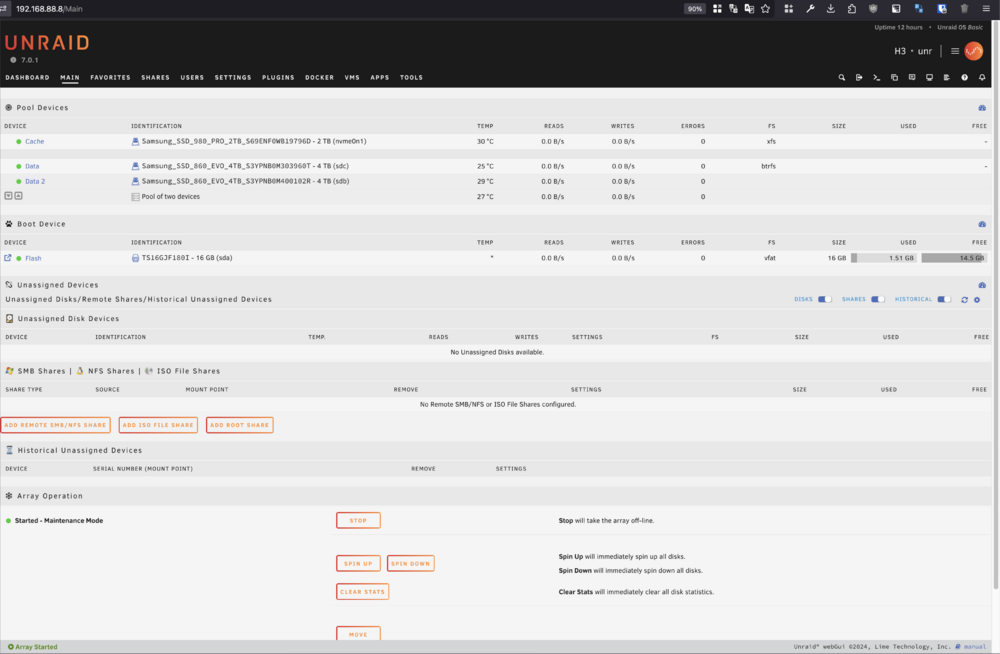
Task: Click ADD ROOT SHARE button
Action: pos(240,425)
